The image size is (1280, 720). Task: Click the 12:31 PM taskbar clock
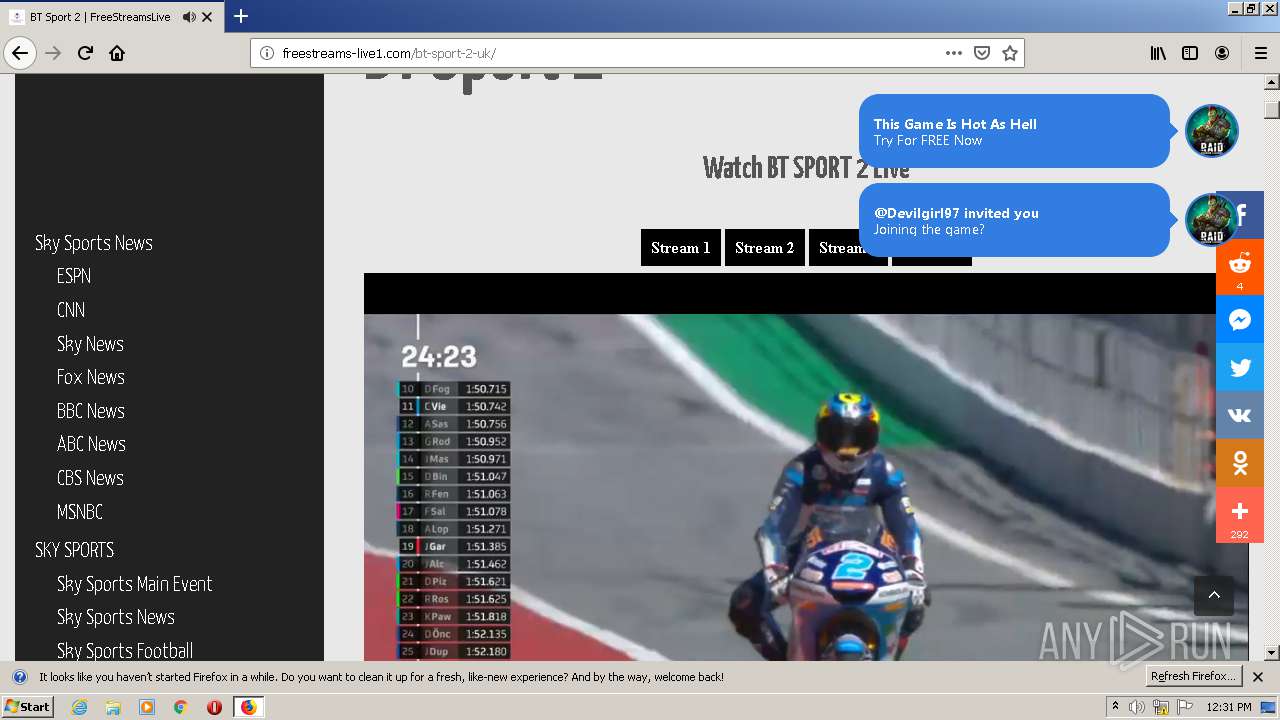click(x=1229, y=707)
